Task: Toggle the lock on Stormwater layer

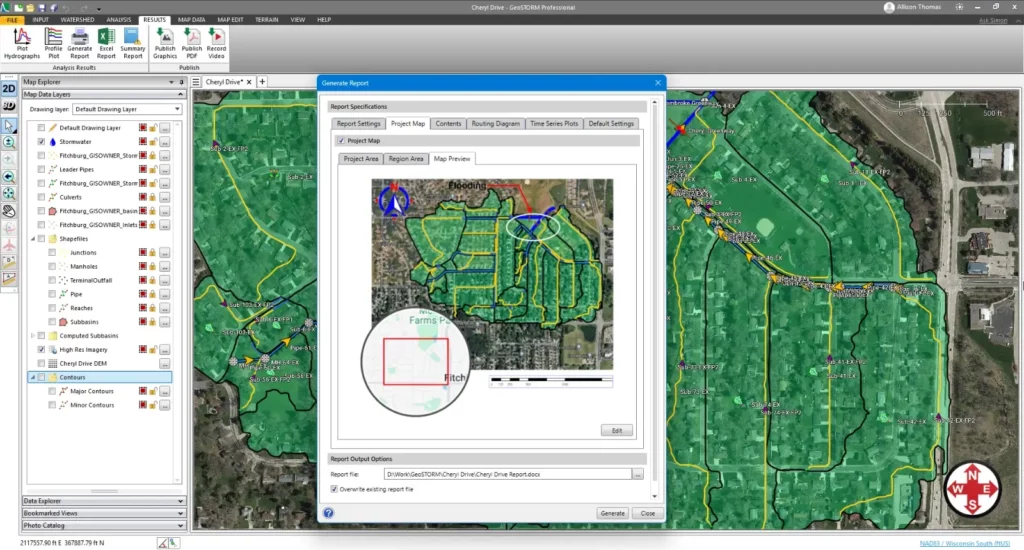Action: (152, 142)
